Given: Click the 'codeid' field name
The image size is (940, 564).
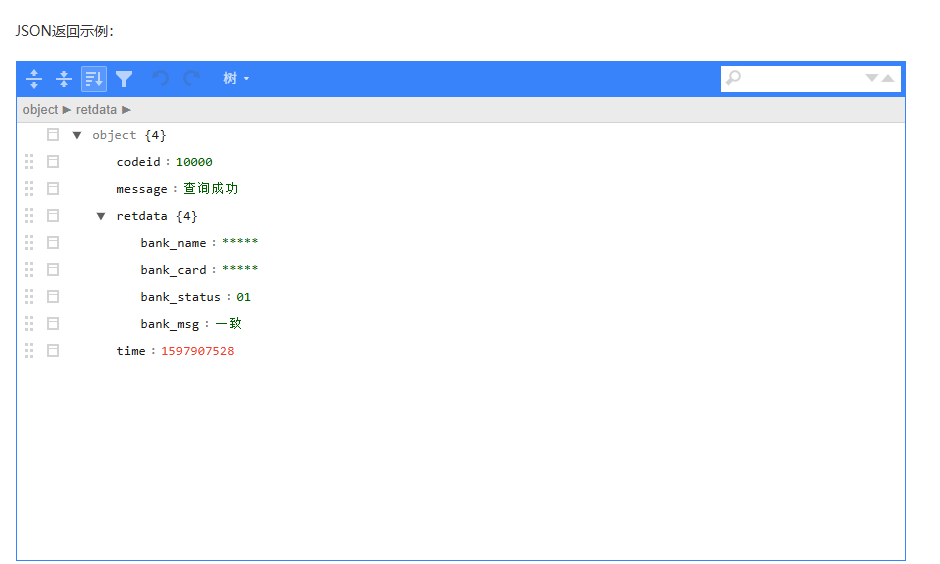Looking at the screenshot, I should pyautogui.click(x=138, y=162).
